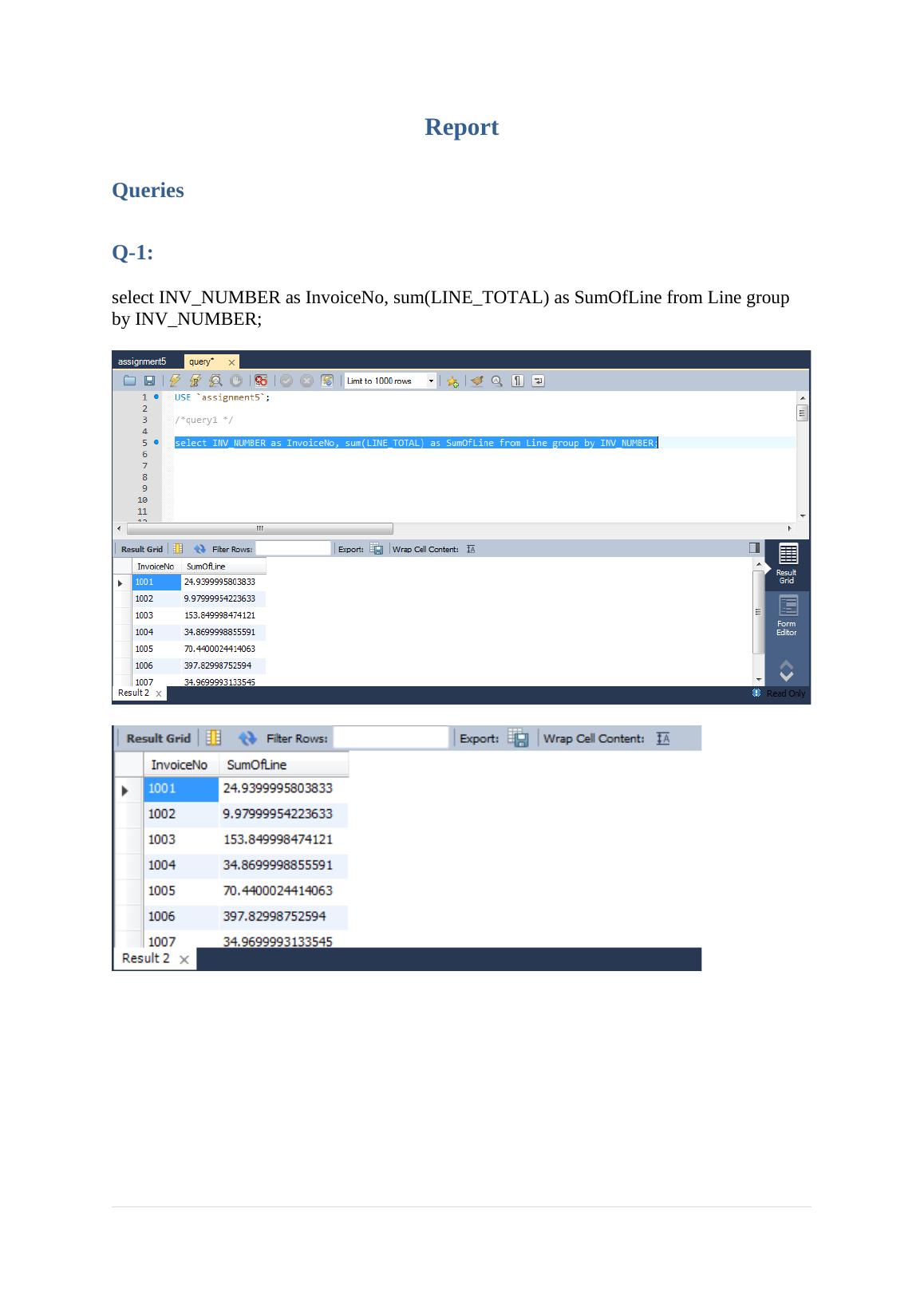
Task: Click the Explain query magnifier-bolt icon
Action: [215, 381]
